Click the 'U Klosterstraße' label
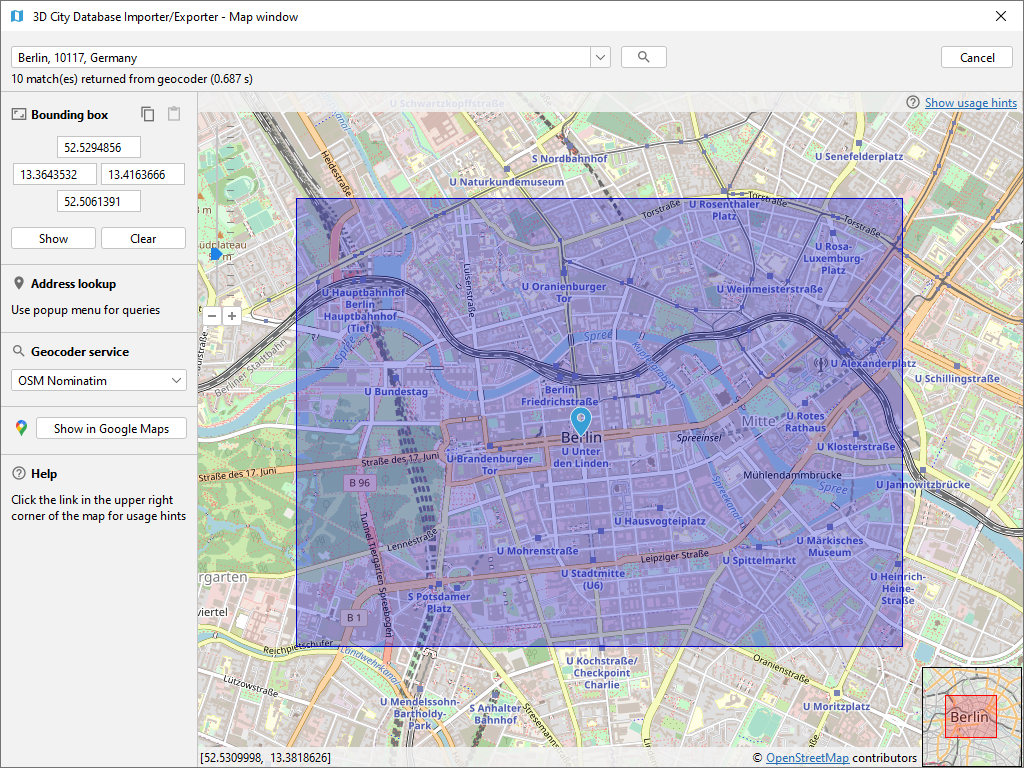Viewport: 1024px width, 768px height. pos(856,447)
